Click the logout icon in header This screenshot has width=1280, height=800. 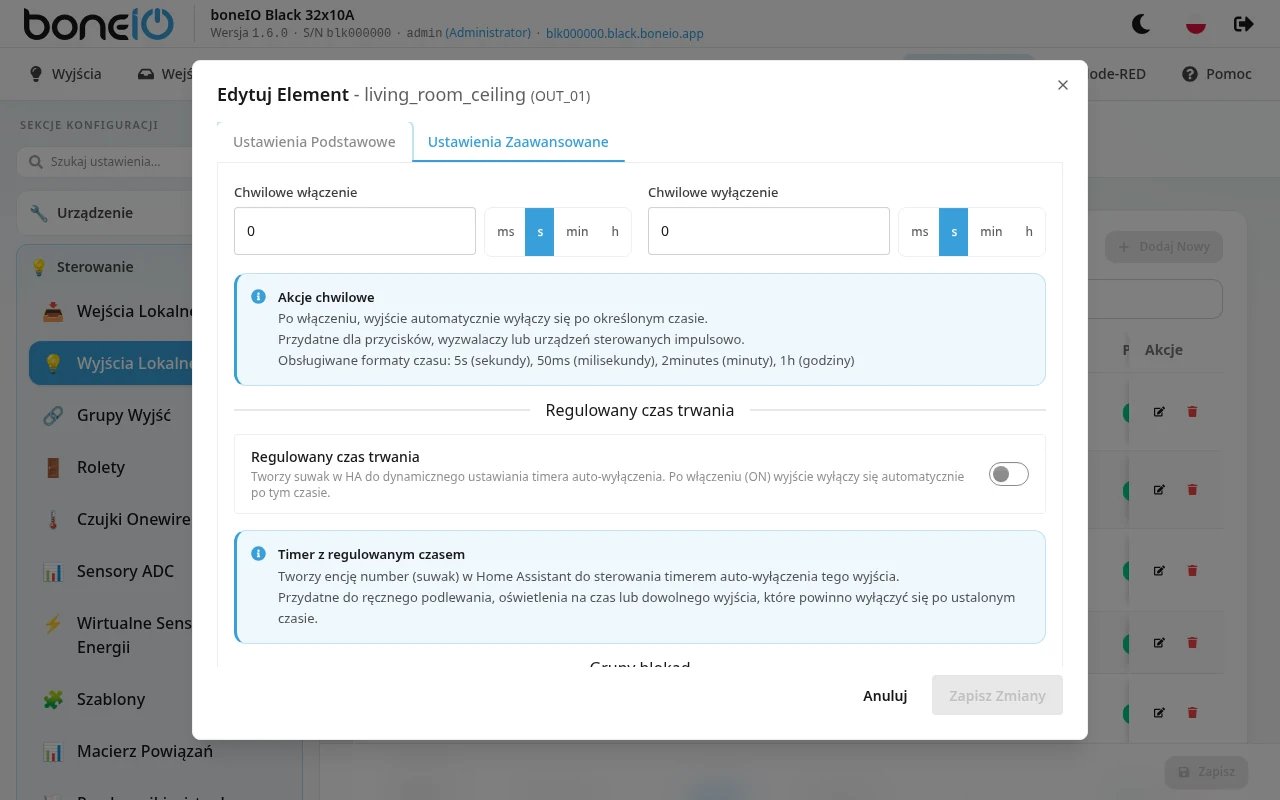(x=1244, y=23)
